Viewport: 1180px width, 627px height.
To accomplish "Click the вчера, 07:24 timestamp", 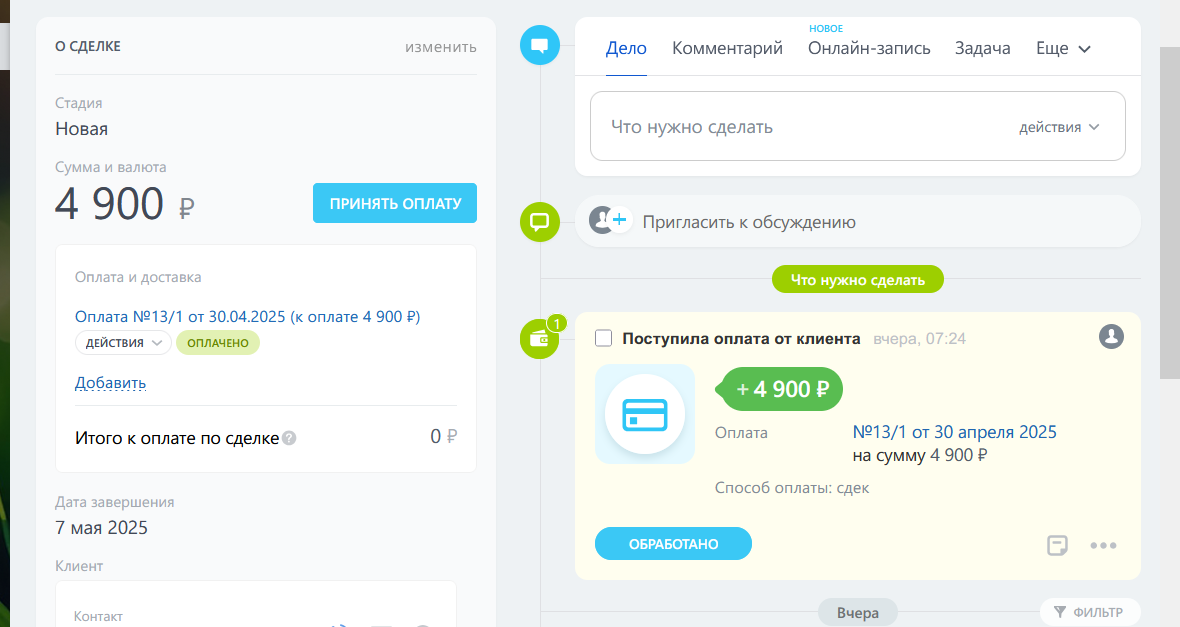I will pyautogui.click(x=920, y=339).
